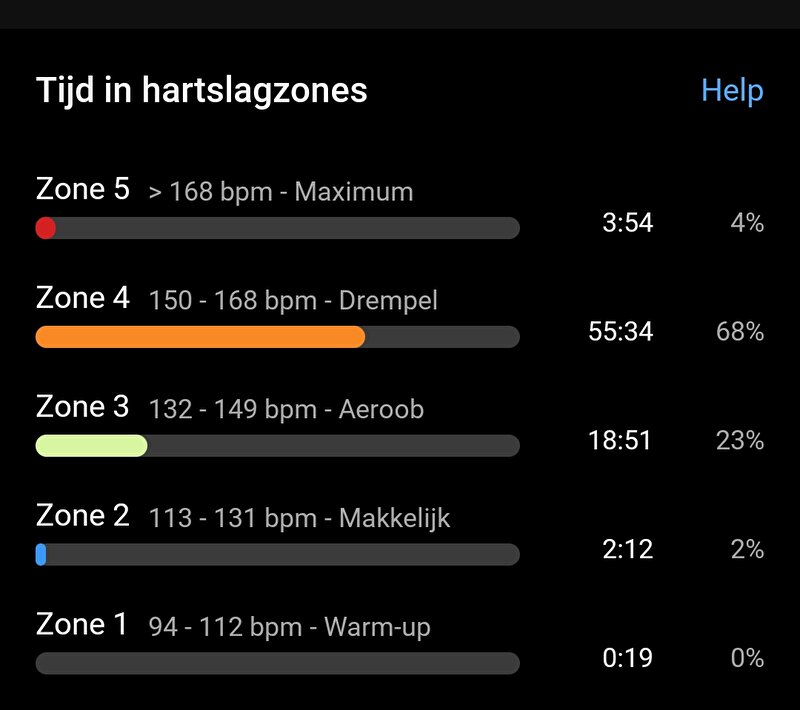800x710 pixels.
Task: Click the 94 - 112 bpm Warm-up text
Action: 289,627
